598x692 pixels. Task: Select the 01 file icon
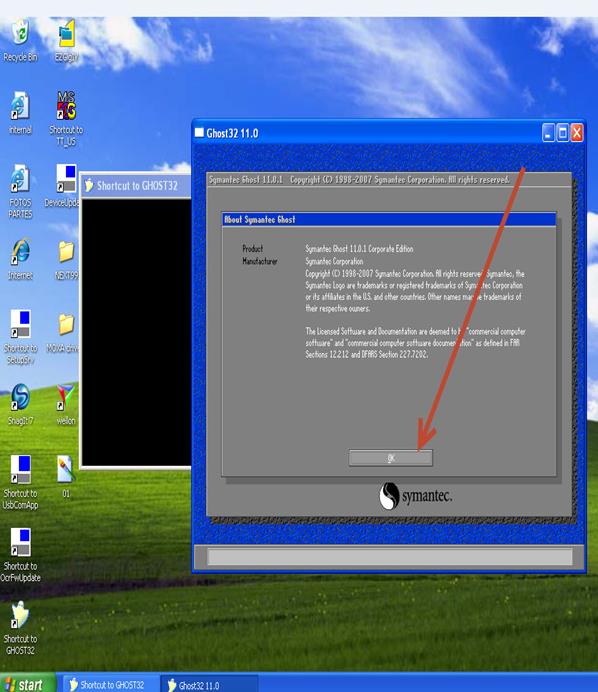coord(66,477)
